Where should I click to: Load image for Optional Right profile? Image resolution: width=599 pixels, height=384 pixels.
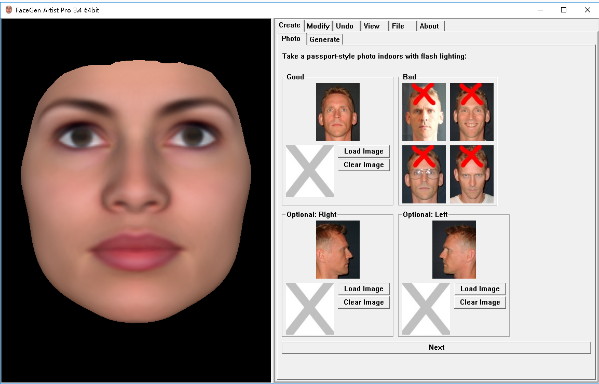pos(364,289)
